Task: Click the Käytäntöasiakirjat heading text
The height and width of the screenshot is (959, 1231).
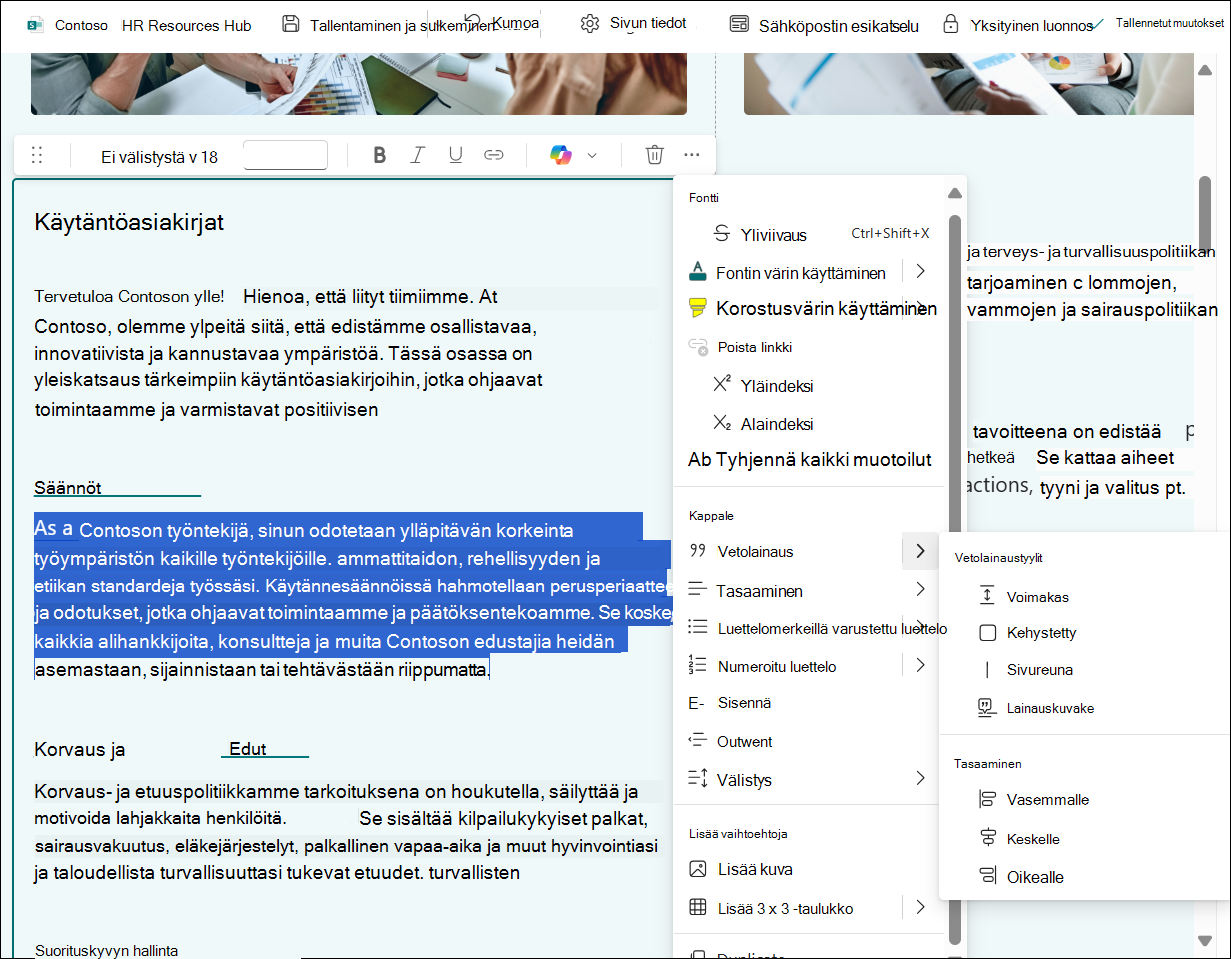Action: click(129, 222)
